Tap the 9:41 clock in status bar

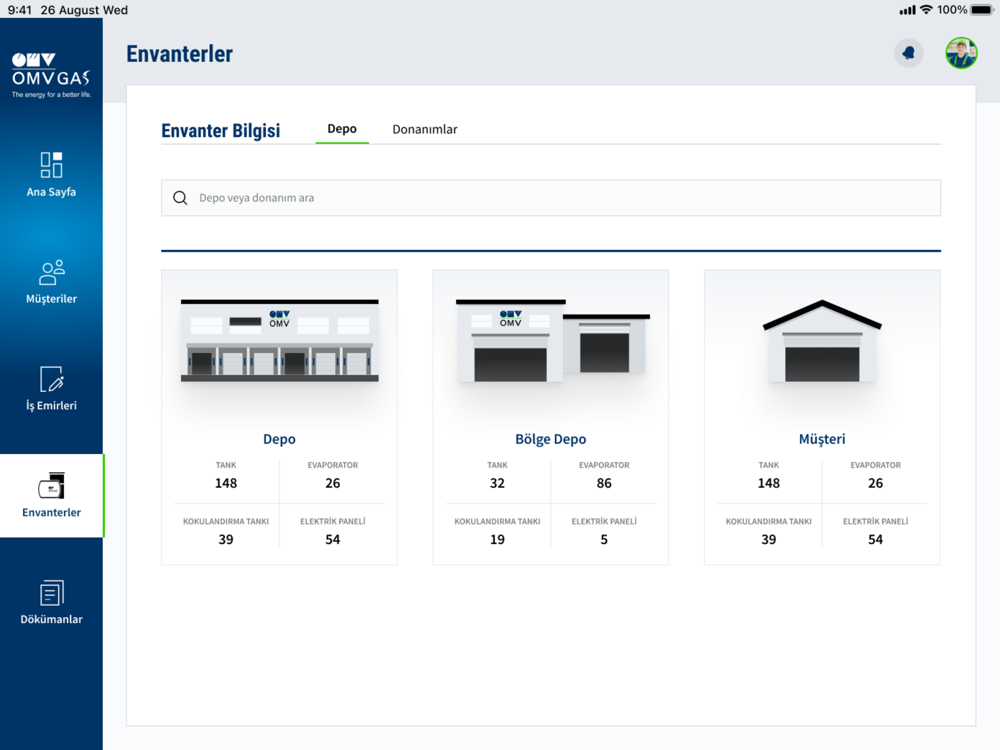tap(20, 10)
